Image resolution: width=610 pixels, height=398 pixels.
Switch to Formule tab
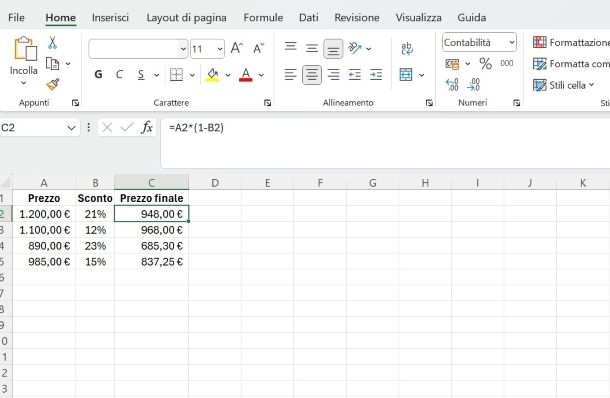263,18
